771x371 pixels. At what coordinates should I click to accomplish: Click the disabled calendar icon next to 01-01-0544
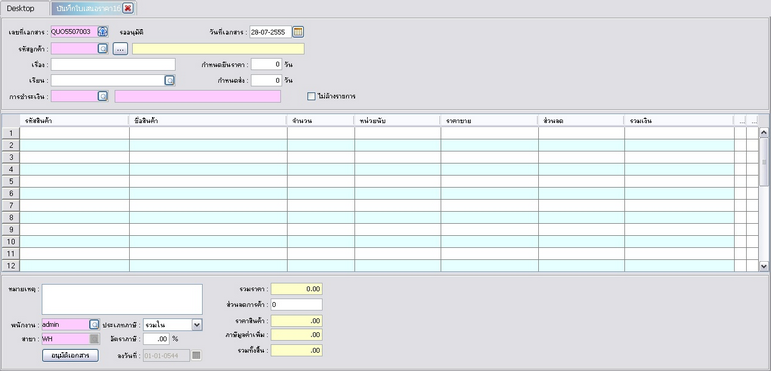(196, 355)
